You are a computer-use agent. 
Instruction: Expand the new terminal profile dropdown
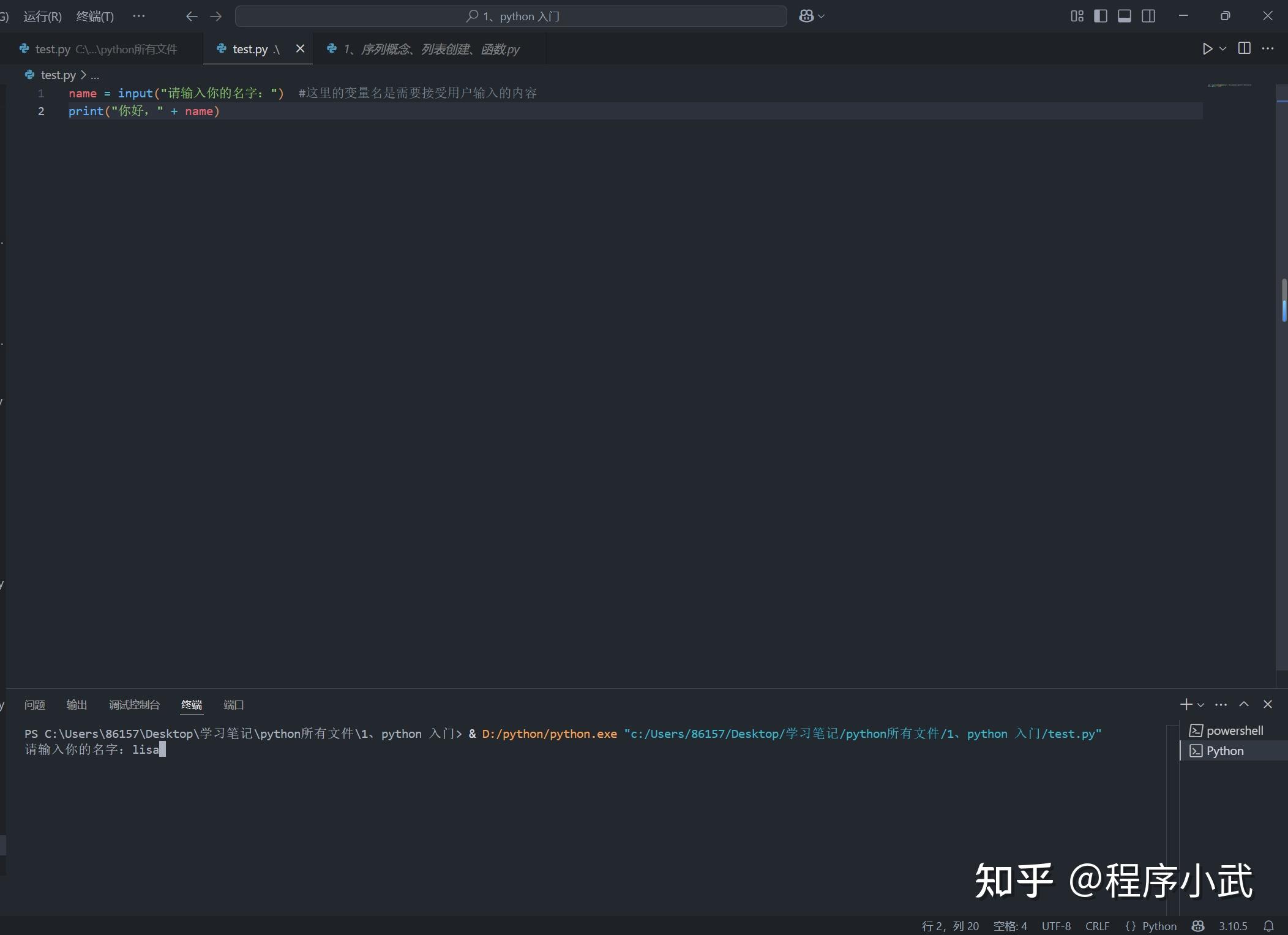(1200, 705)
